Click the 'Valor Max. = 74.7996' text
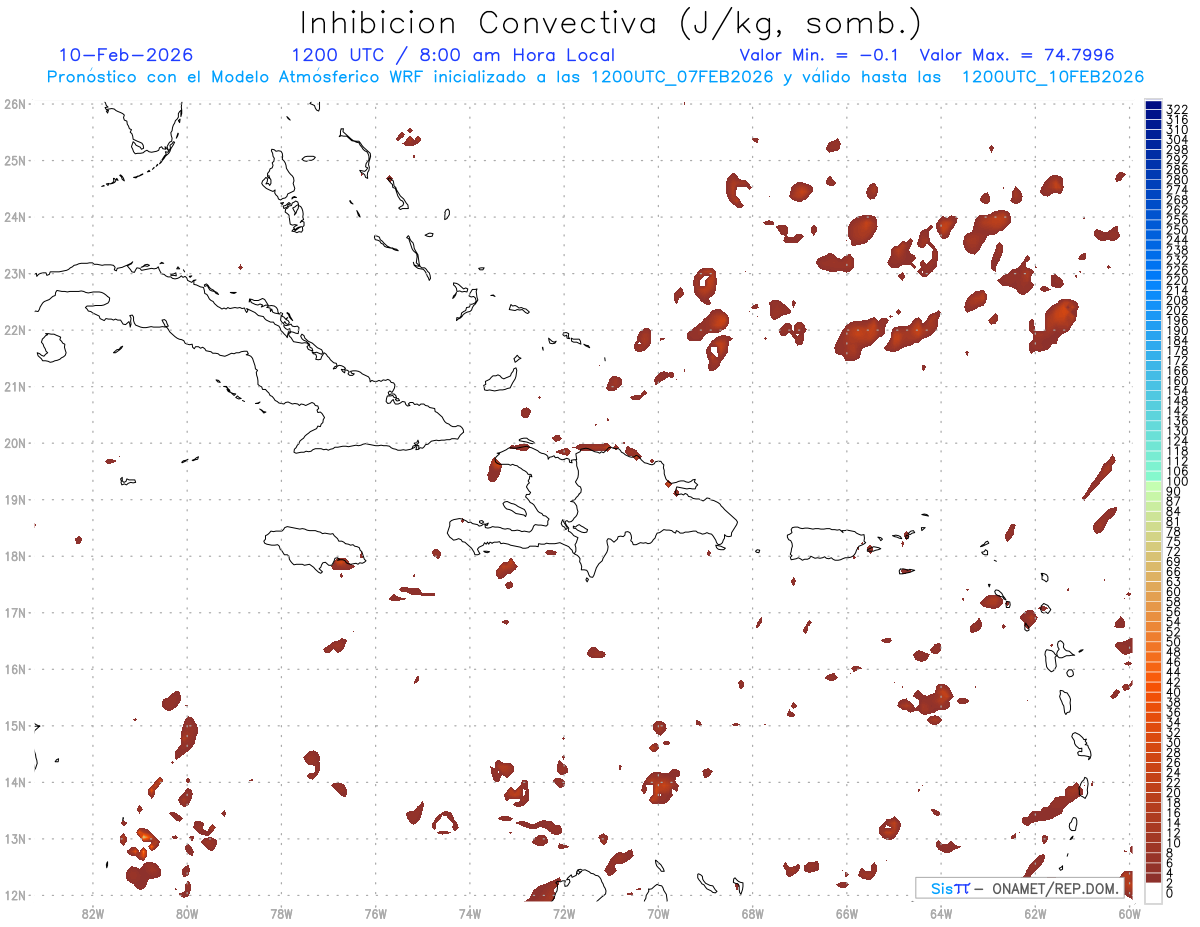Screen dimensions: 1200x927 tap(1017, 55)
